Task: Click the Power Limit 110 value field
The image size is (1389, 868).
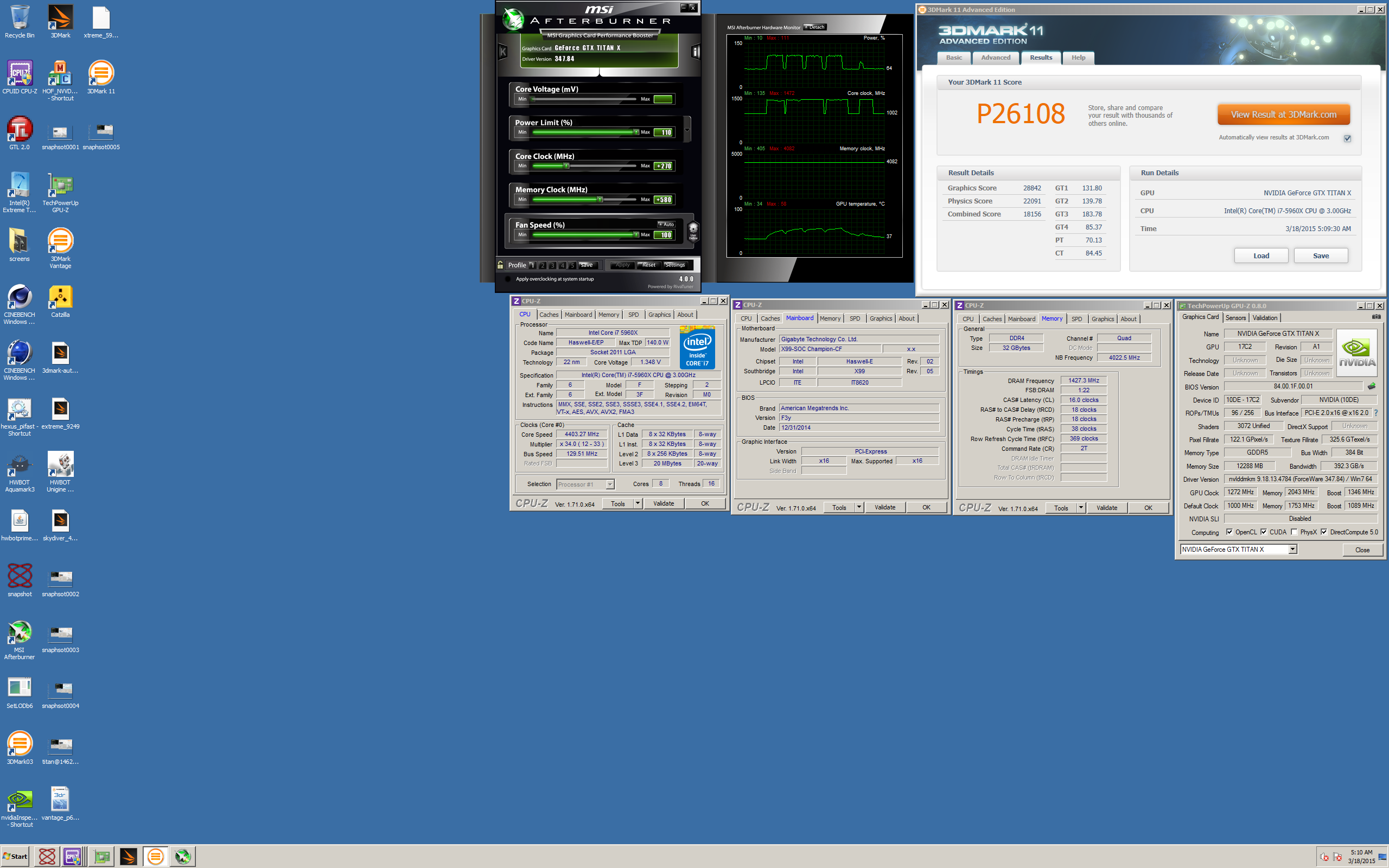Action: [x=664, y=132]
